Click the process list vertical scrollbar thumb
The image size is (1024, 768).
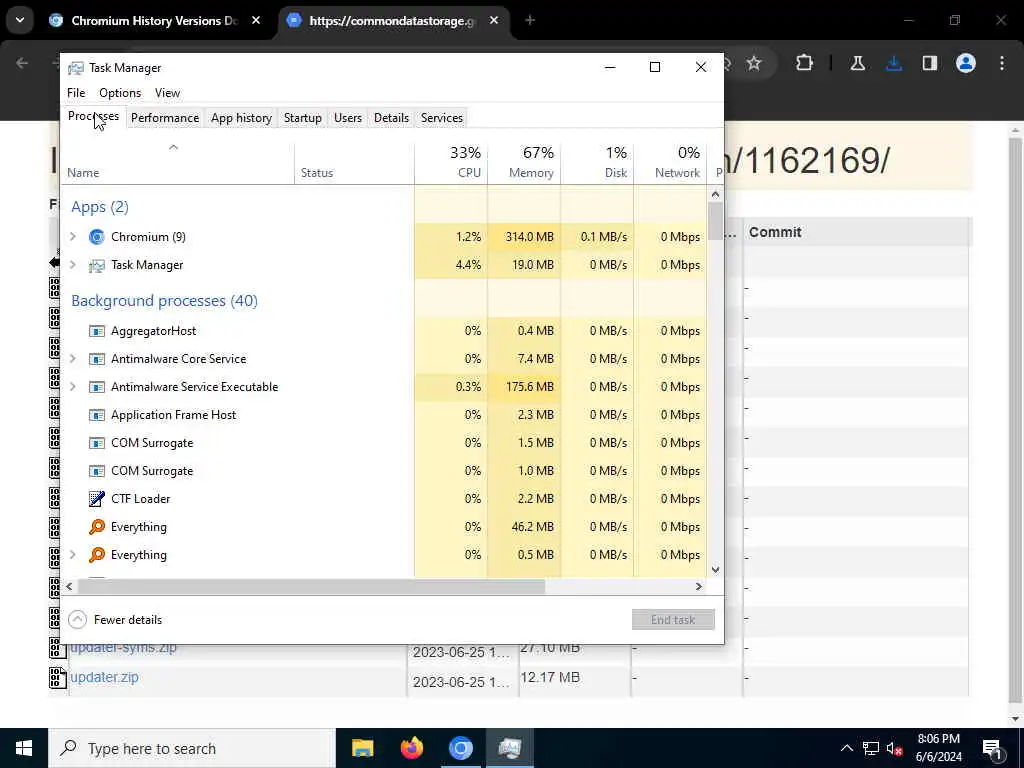[x=715, y=221]
